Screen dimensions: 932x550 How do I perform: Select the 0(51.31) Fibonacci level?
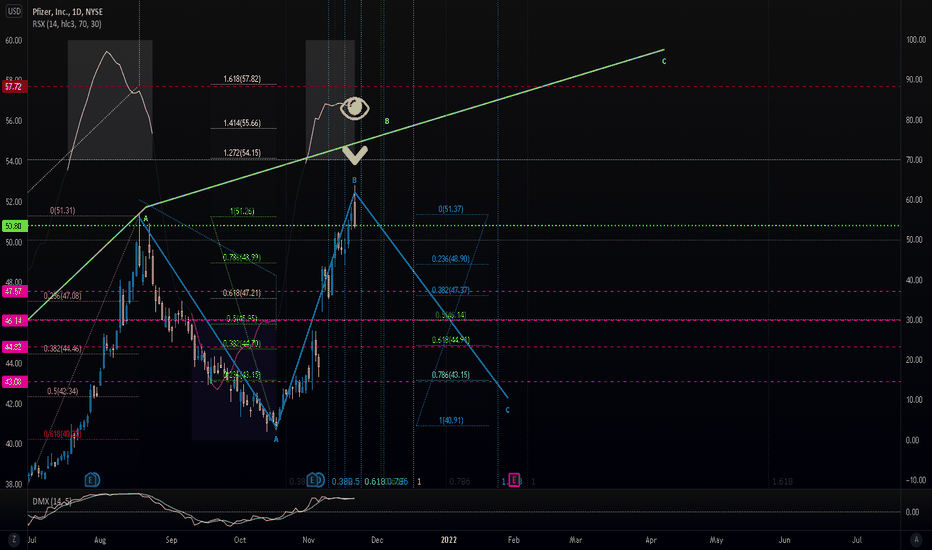click(62, 210)
